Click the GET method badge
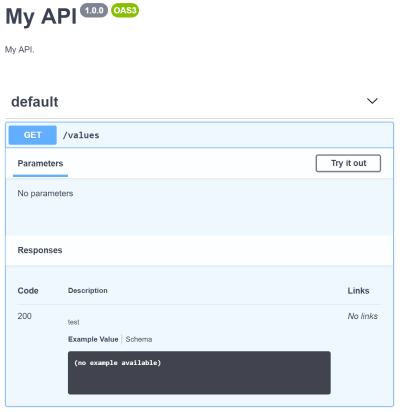Viewport: 400px width, 412px height. point(33,135)
